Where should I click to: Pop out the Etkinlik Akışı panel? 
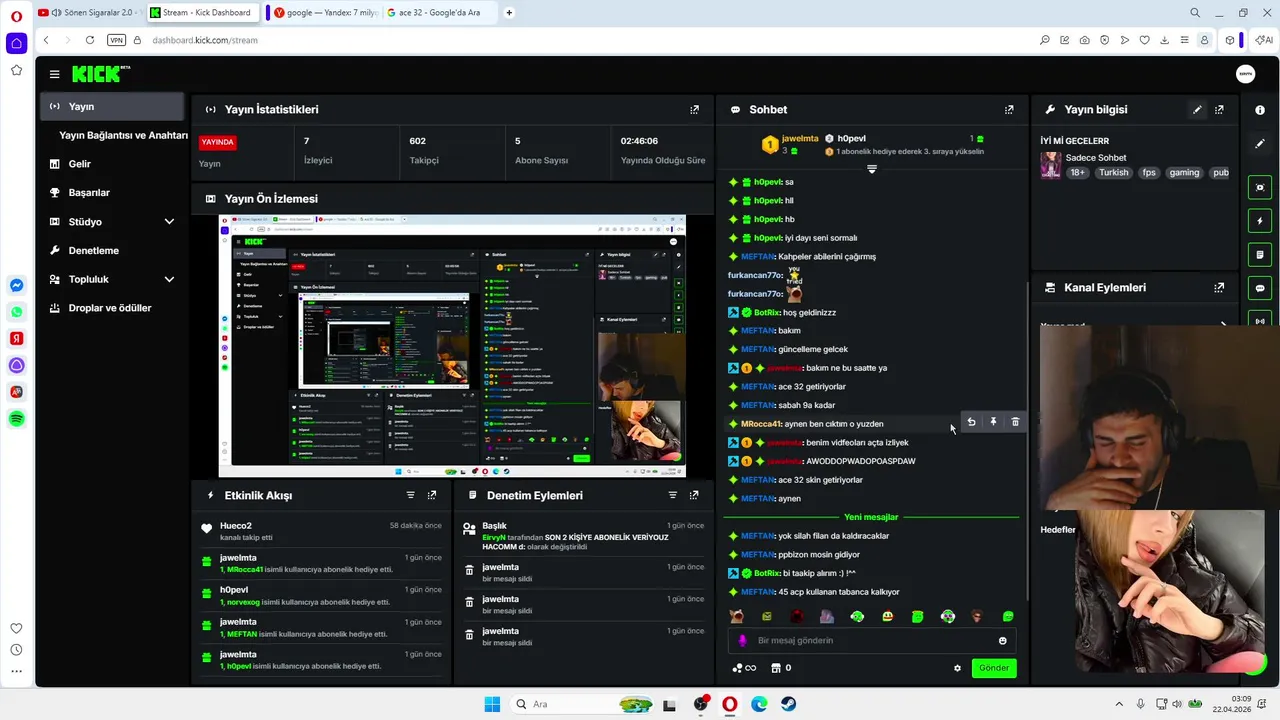(432, 495)
